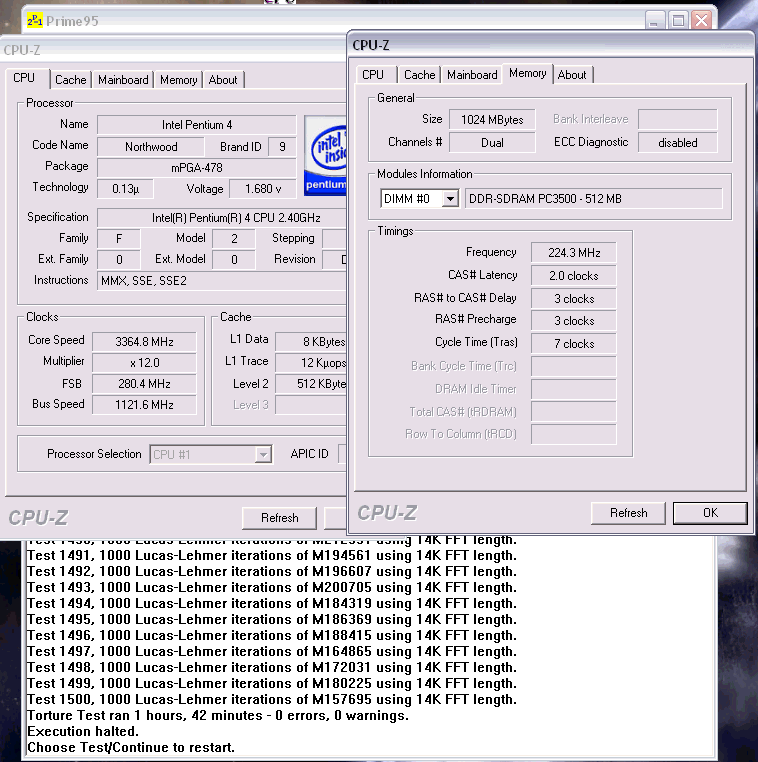Screen dimensions: 758x762
Task: Click the Model value 2
Action: (x=234, y=239)
